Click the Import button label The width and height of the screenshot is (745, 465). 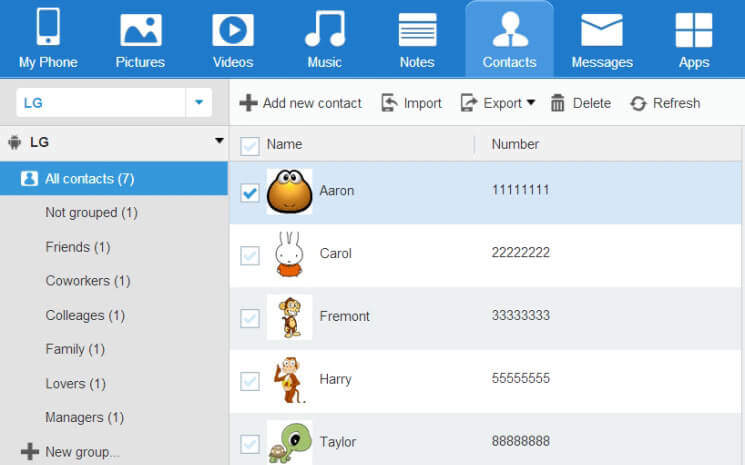point(422,103)
